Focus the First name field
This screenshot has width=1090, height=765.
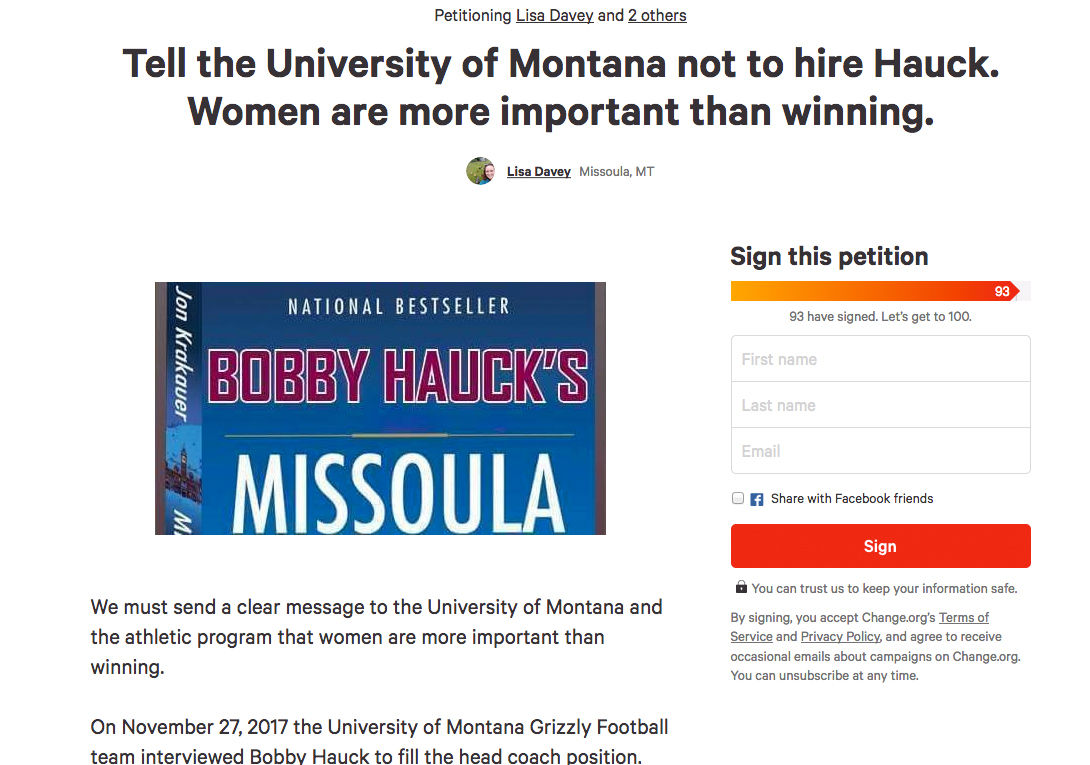coord(880,359)
